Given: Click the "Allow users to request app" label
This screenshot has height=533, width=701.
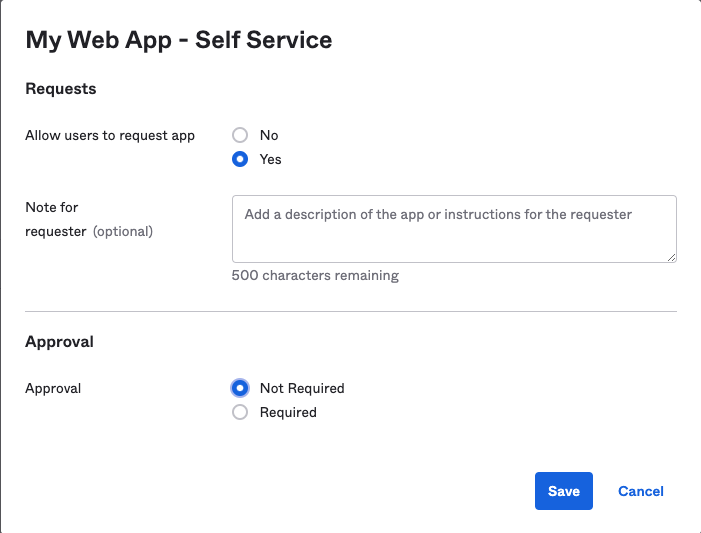Looking at the screenshot, I should (110, 135).
